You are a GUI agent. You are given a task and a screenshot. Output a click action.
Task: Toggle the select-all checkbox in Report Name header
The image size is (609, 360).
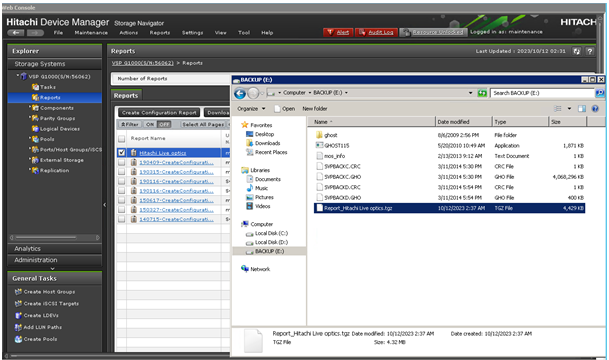pos(122,139)
